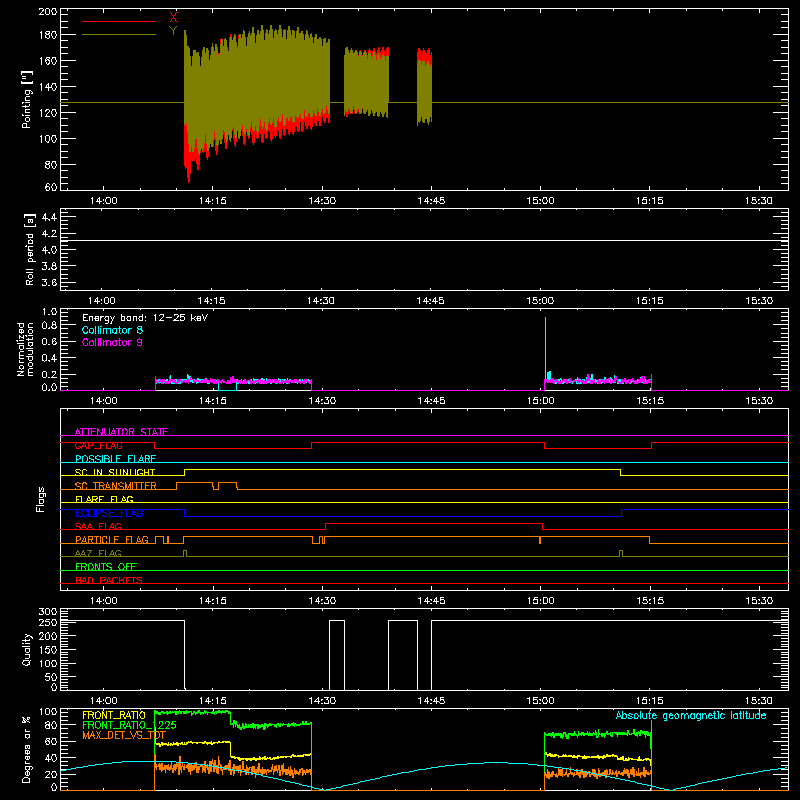This screenshot has width=800, height=800.
Task: Click the GAP_FLAG label
Action: (x=98, y=445)
